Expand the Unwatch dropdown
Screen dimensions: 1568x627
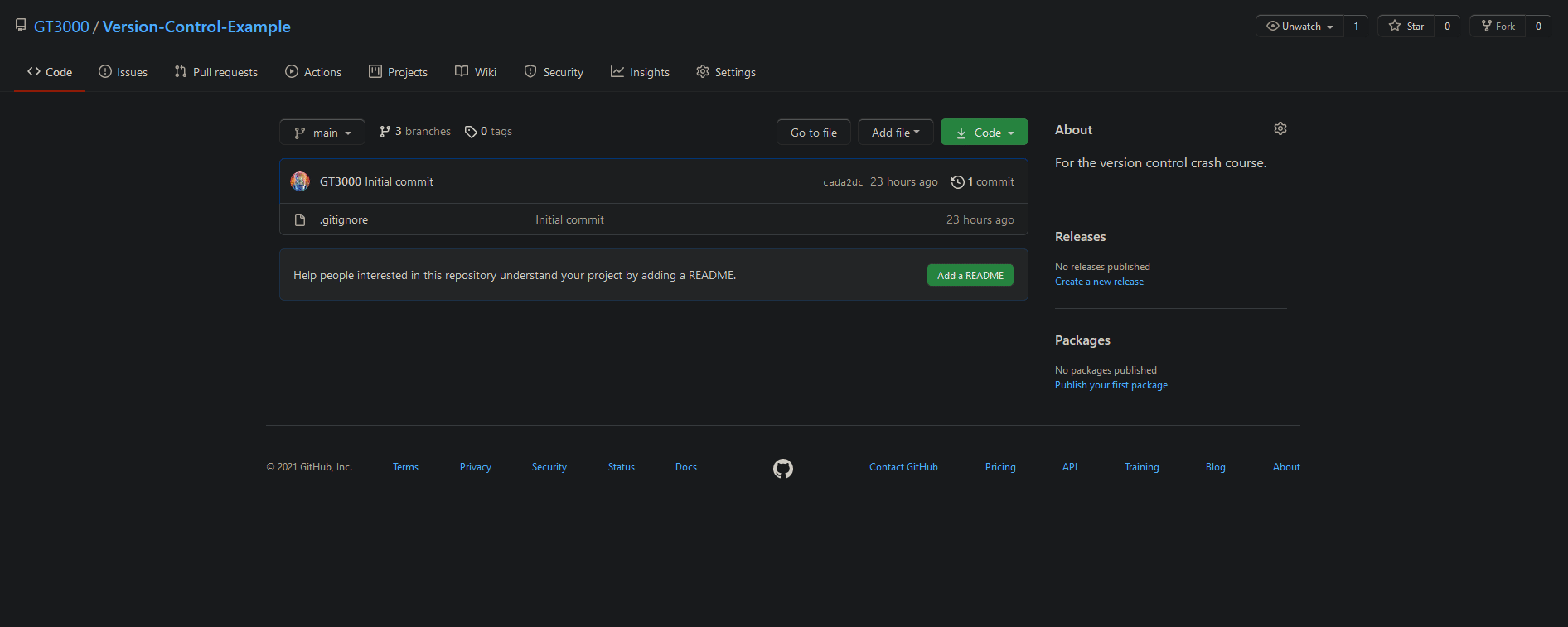[x=1299, y=27]
